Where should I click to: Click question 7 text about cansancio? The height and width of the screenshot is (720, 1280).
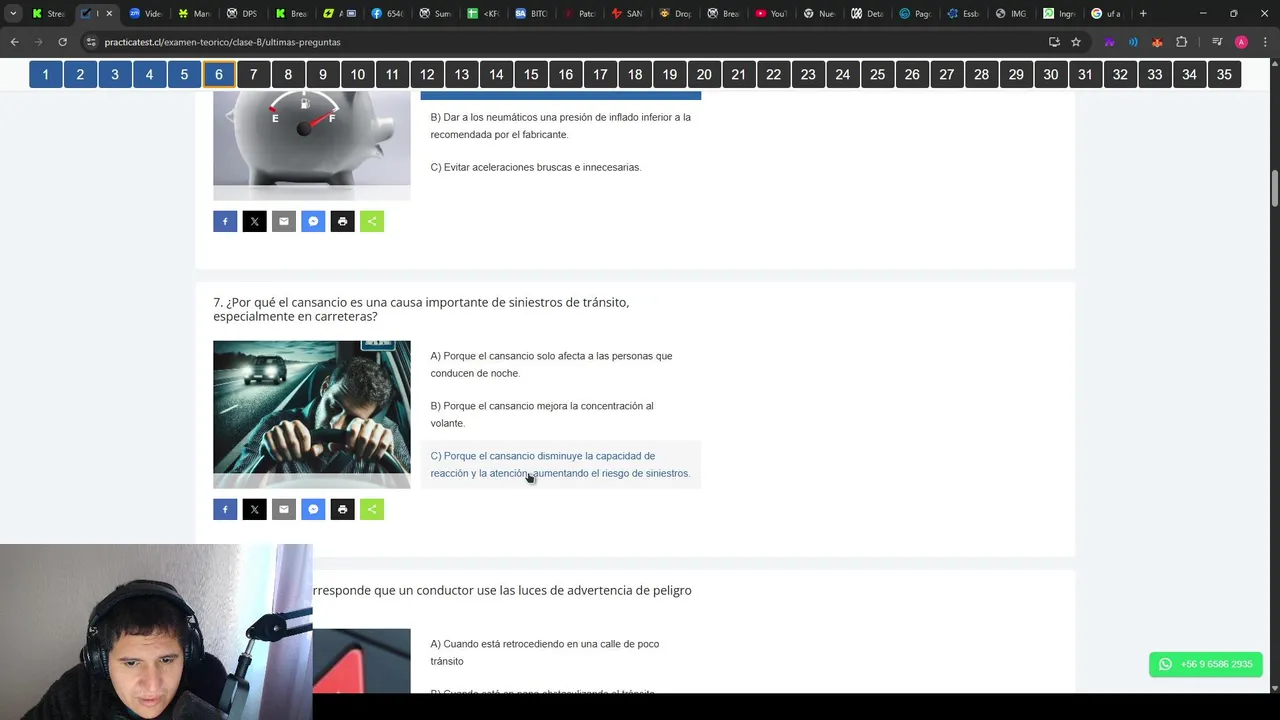[421, 309]
